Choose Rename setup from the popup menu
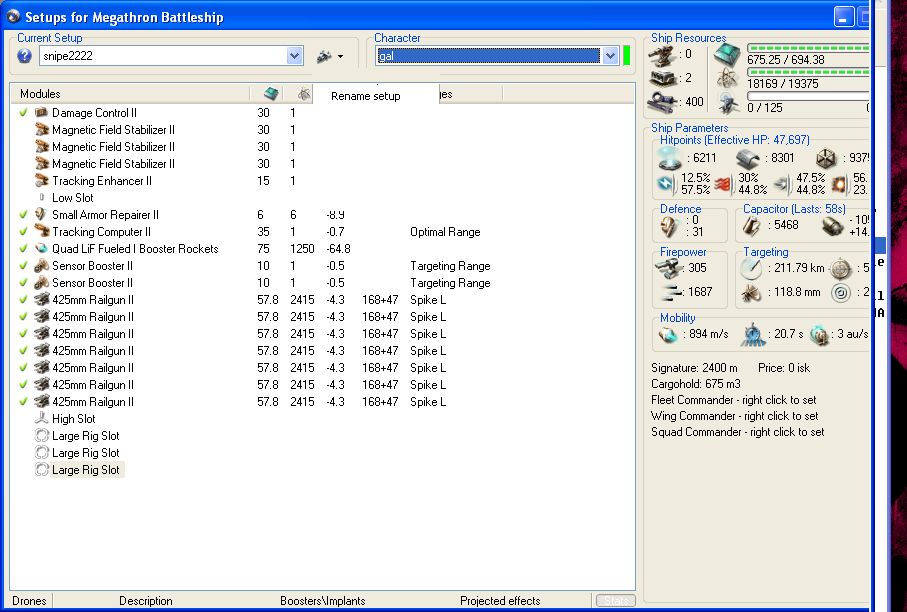 click(x=365, y=96)
